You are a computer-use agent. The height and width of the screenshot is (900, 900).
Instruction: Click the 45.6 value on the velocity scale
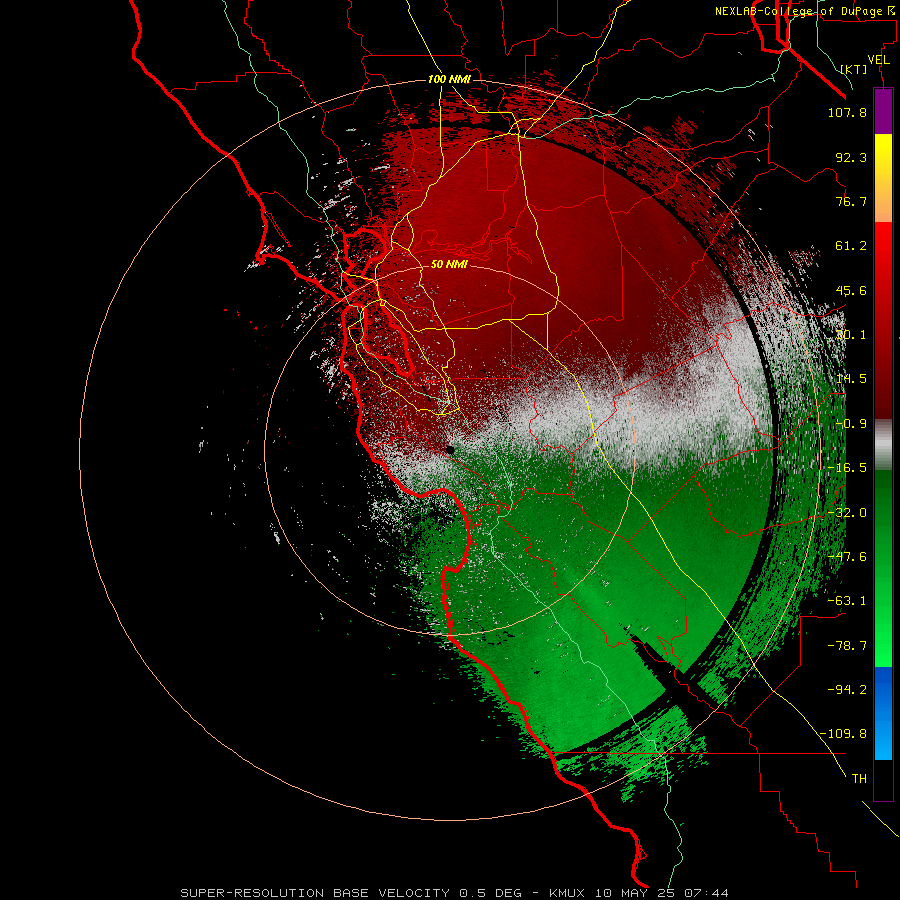[851, 290]
